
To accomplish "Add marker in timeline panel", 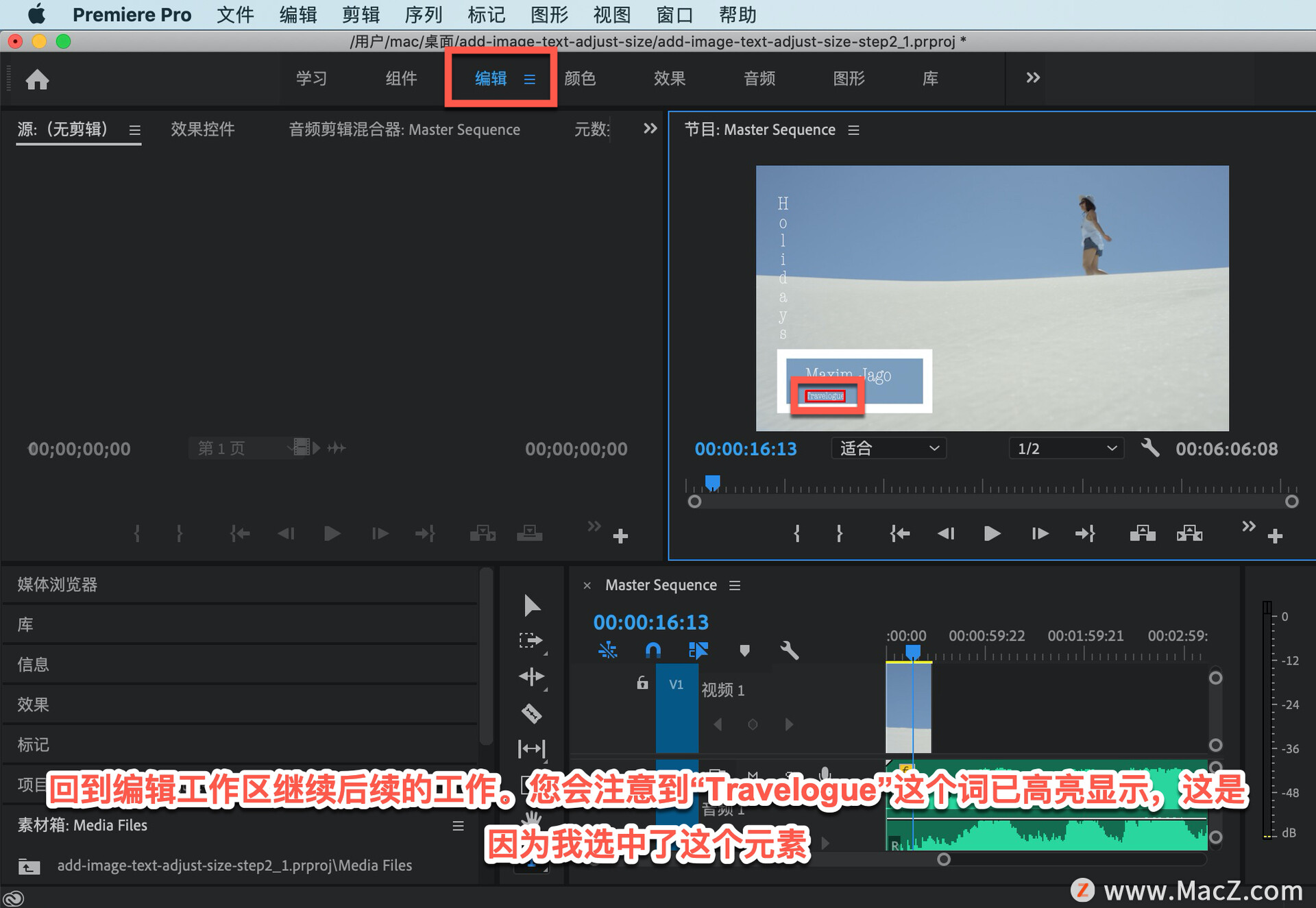I will click(744, 650).
